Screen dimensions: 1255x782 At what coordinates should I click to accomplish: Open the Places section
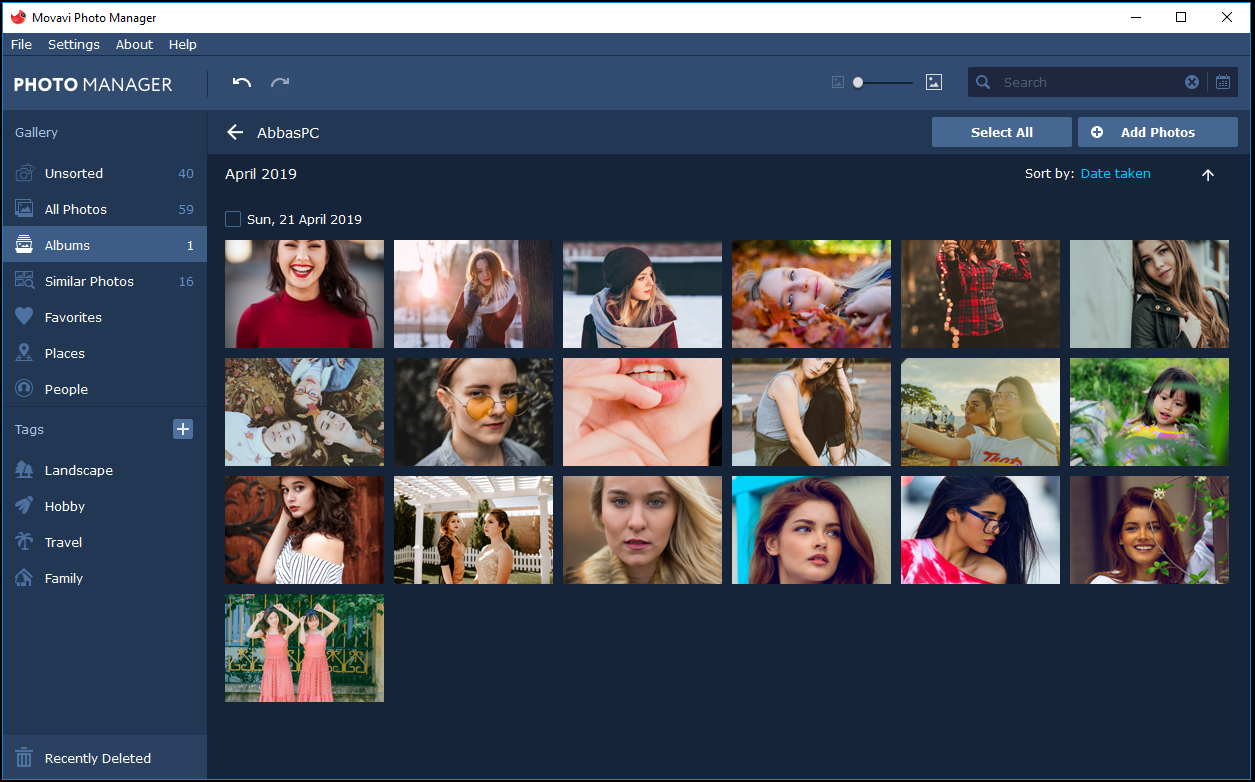[x=104, y=353]
